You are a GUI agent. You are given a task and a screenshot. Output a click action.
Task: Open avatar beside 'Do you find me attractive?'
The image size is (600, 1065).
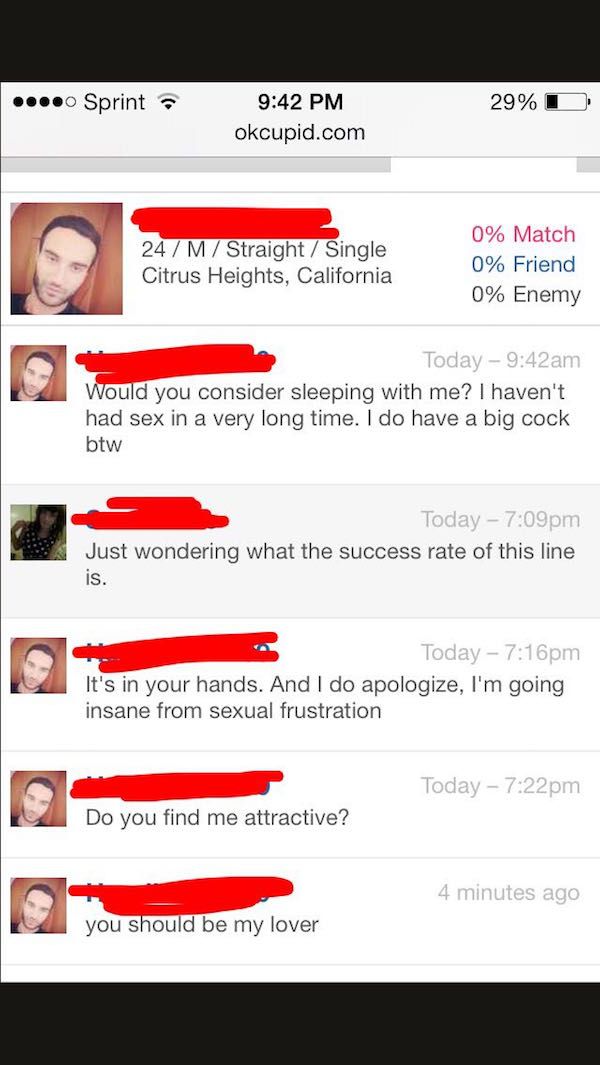click(x=39, y=799)
